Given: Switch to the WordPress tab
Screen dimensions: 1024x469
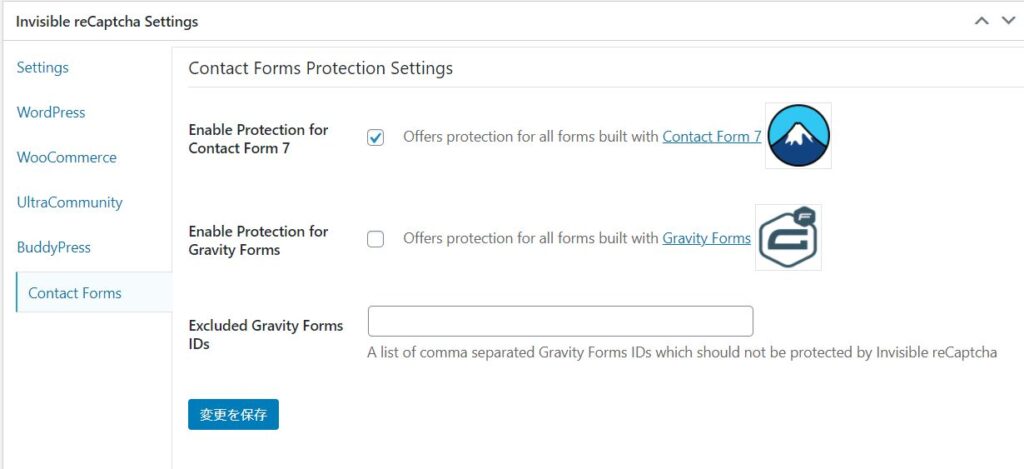Looking at the screenshot, I should click(x=51, y=113).
